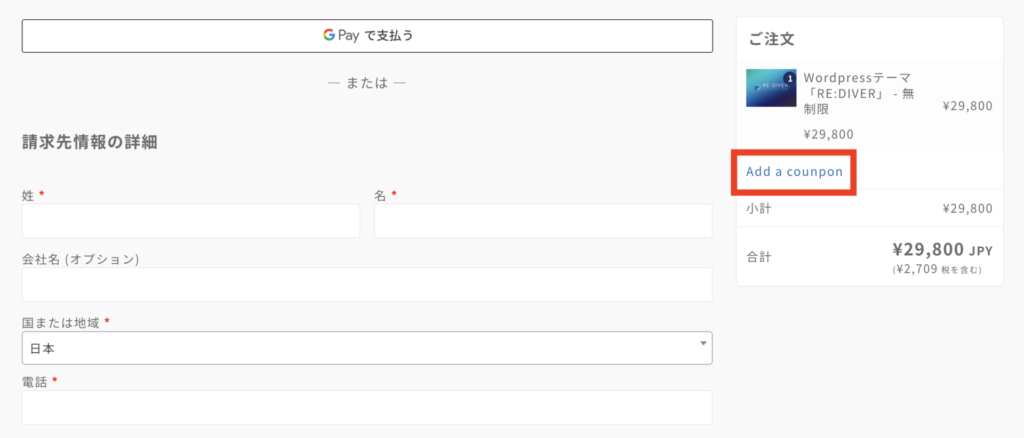Click the 請求先情報の詳細 section heading
This screenshot has height=438, width=1024.
point(89,142)
